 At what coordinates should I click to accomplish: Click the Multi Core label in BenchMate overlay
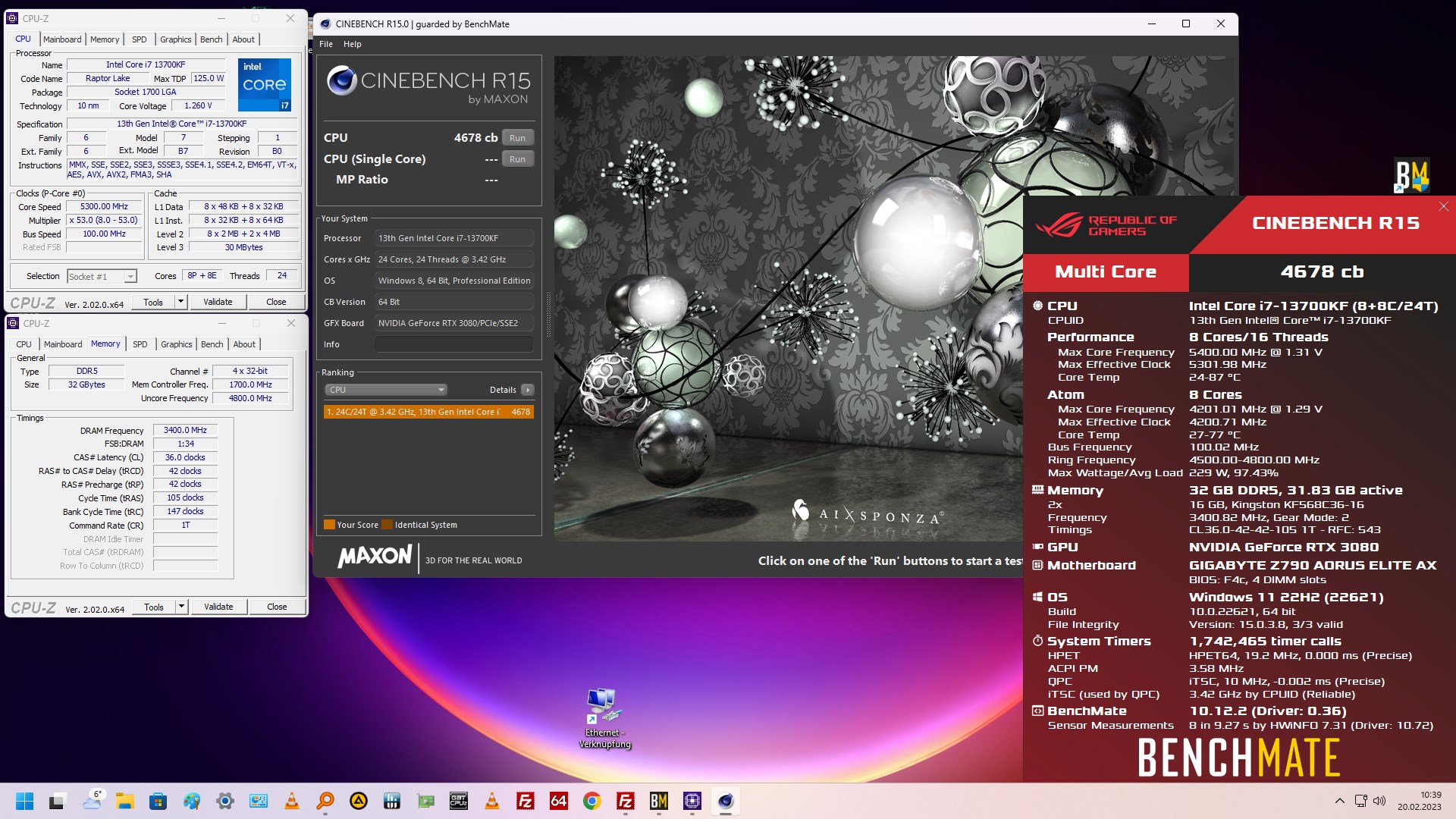click(x=1106, y=271)
